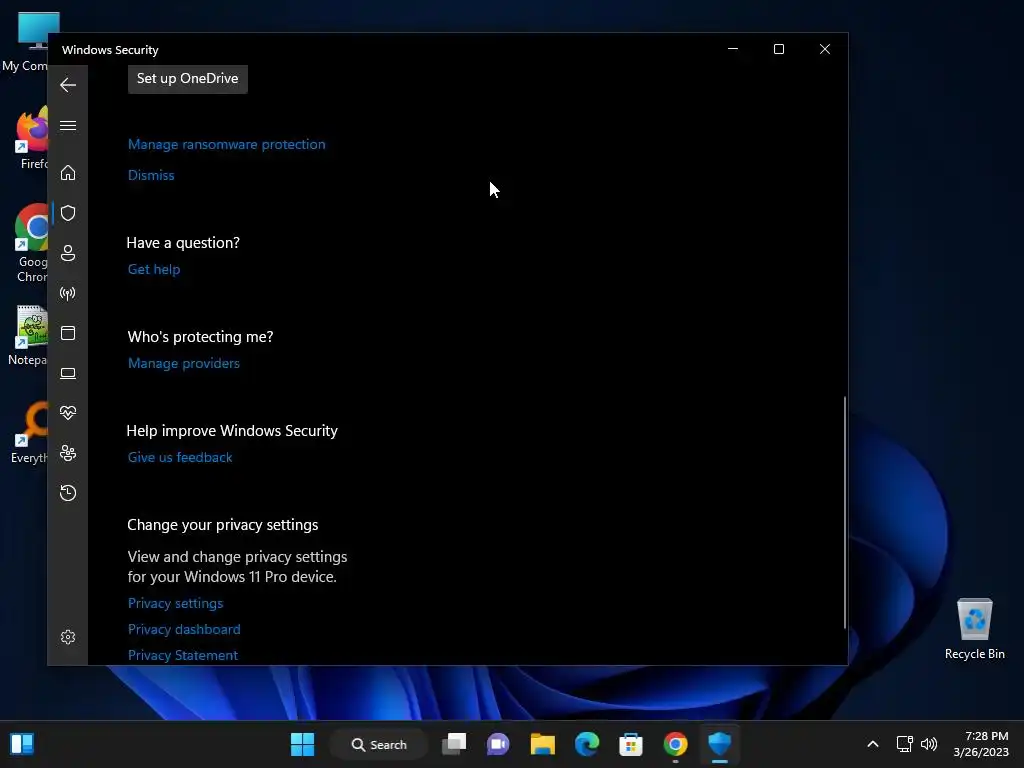
Task: Maximize the Windows Security window
Action: coord(778,49)
